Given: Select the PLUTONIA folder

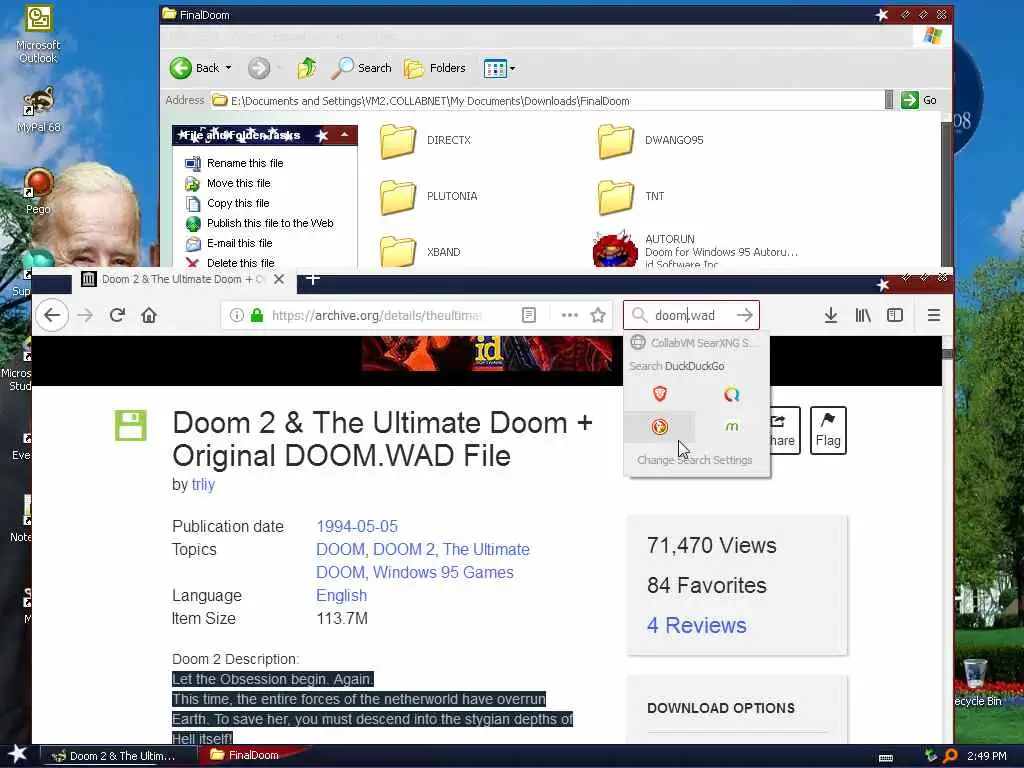Looking at the screenshot, I should (428, 196).
